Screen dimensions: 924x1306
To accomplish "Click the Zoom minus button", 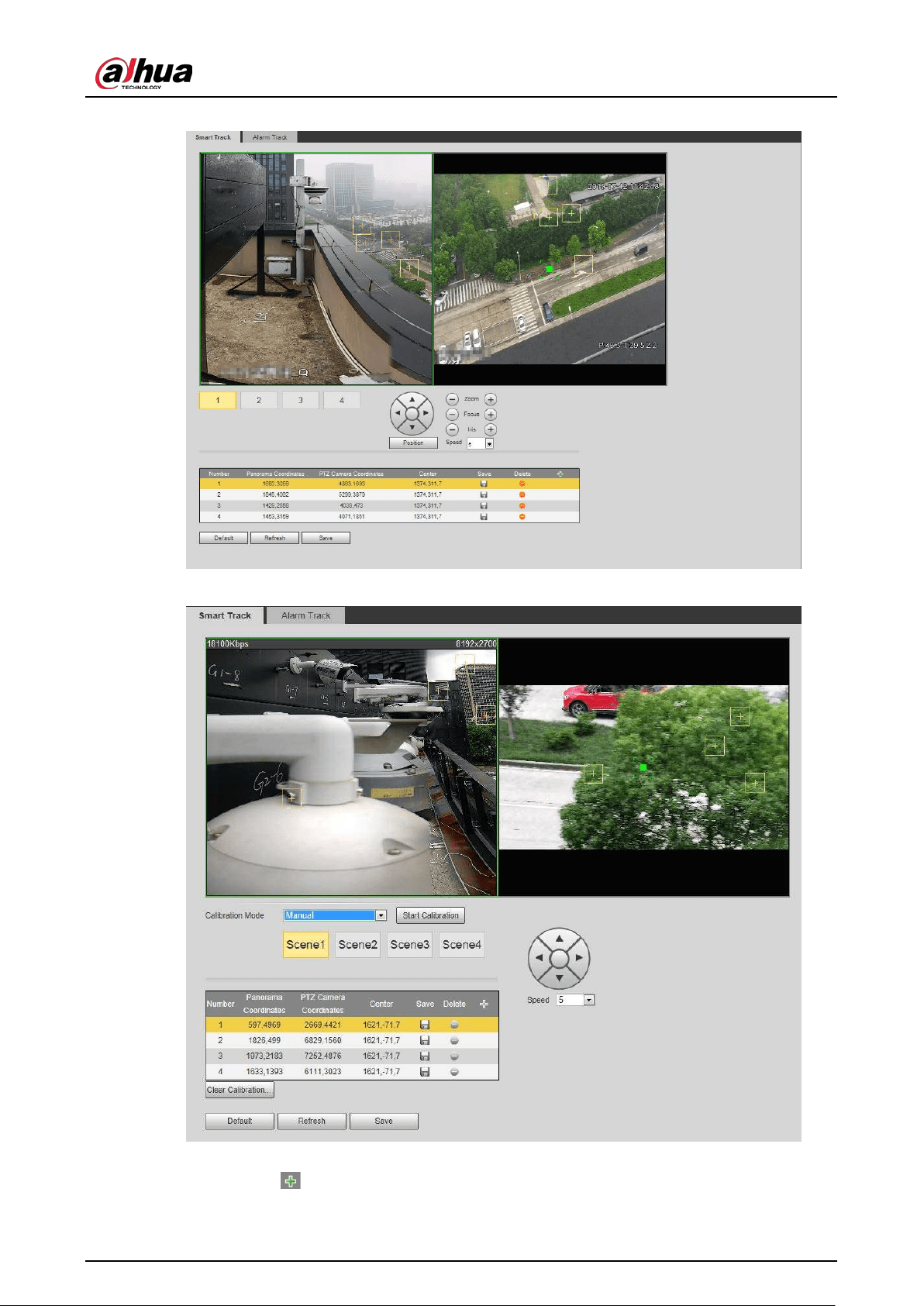I will tap(452, 399).
